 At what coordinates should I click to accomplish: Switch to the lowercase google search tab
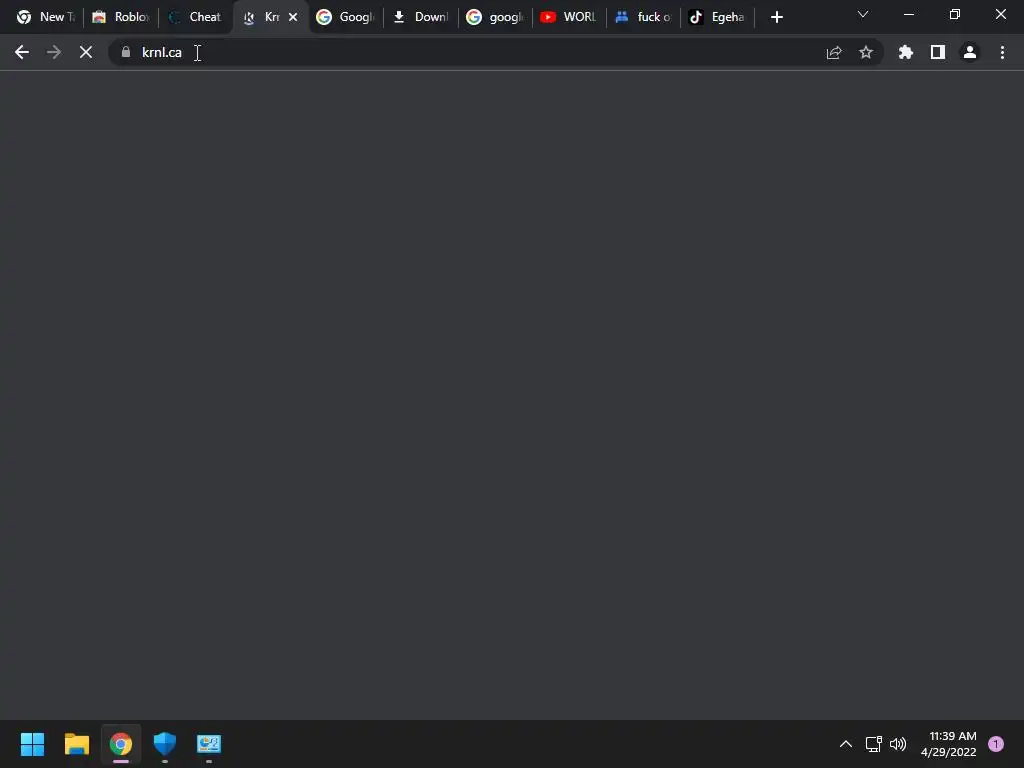coord(496,17)
